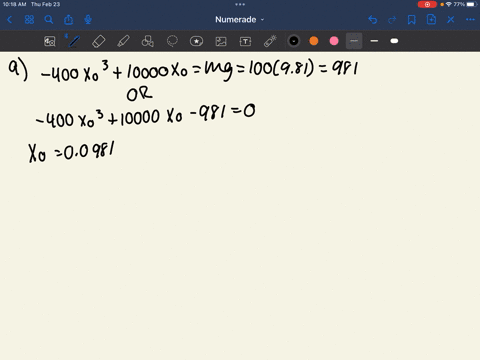Tap the share/export icon
This screenshot has height=360, width=480.
68,20
